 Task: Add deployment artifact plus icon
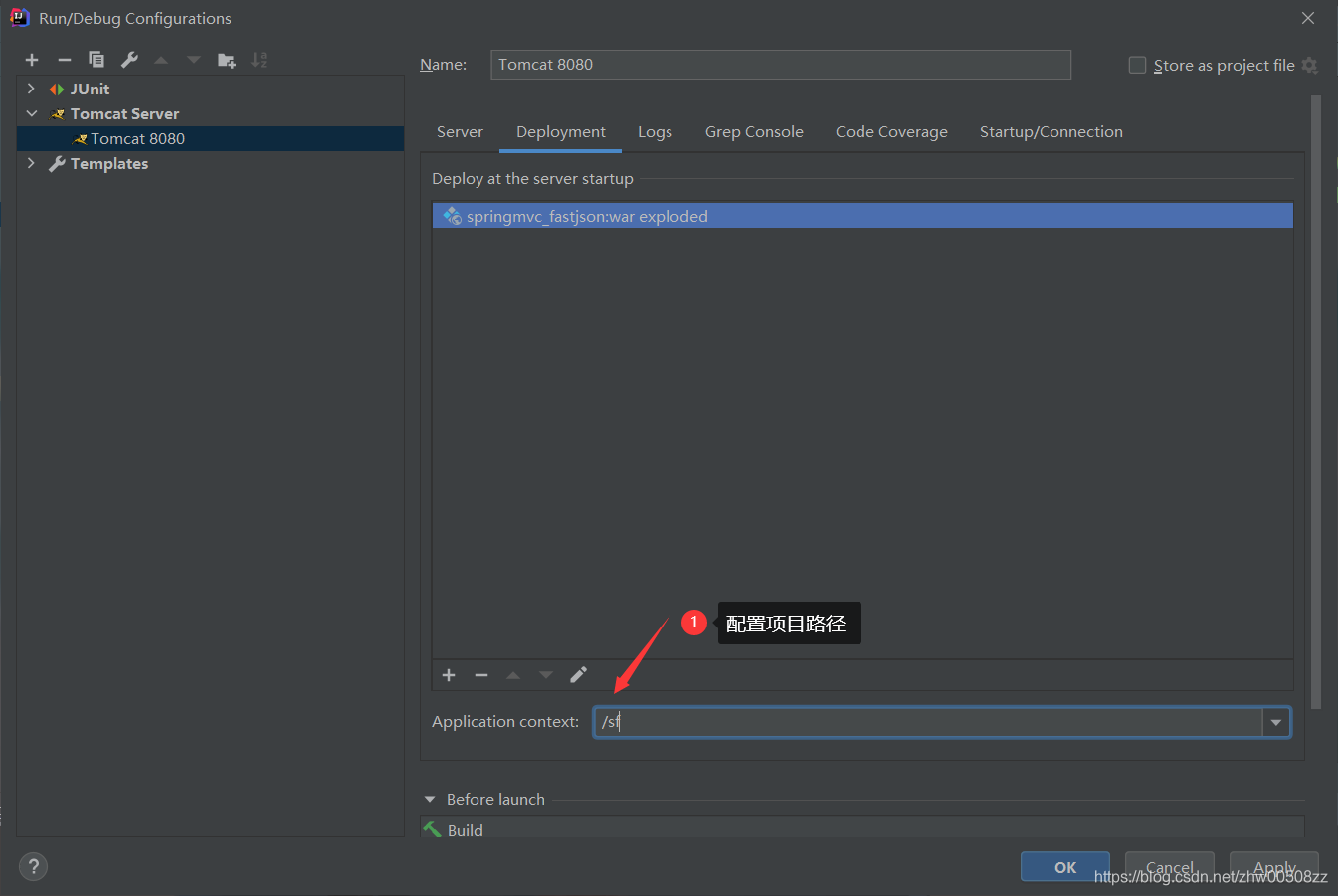[x=449, y=675]
